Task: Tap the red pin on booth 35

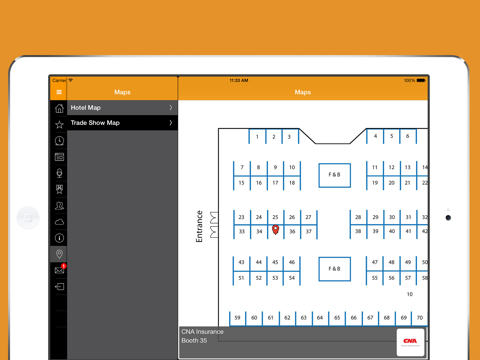Action: pos(275,230)
